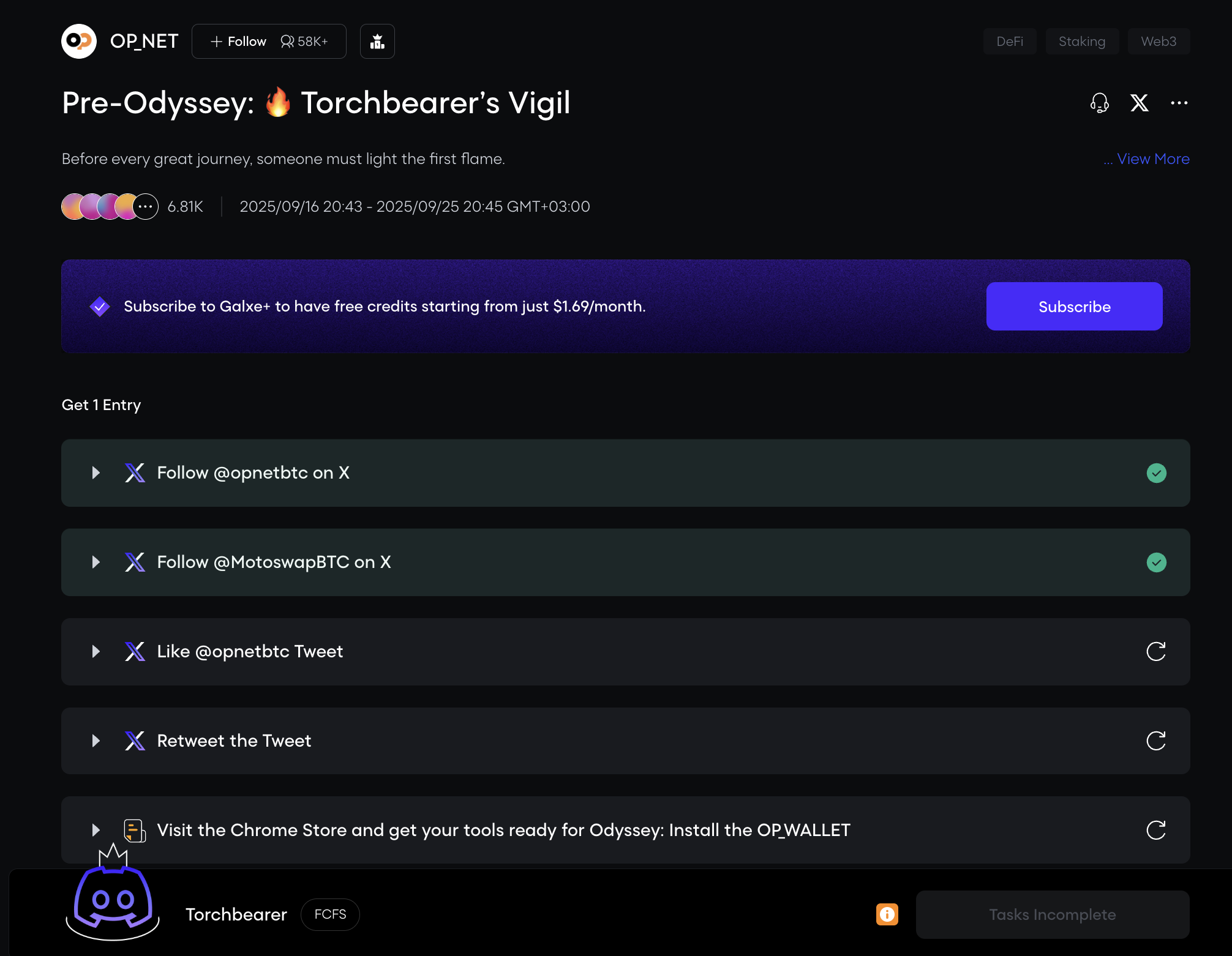Expand the Retweet the Tweet task
This screenshot has width=1232, height=956.
(96, 741)
